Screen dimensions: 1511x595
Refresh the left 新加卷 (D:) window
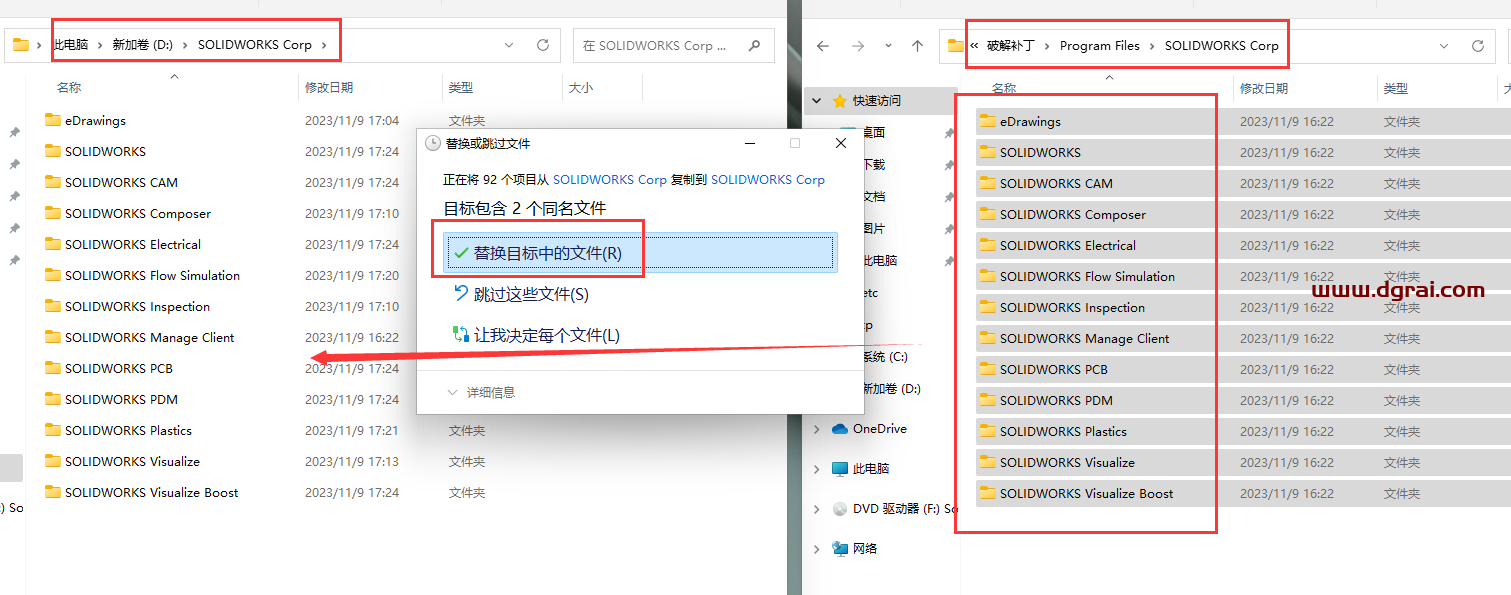(543, 45)
